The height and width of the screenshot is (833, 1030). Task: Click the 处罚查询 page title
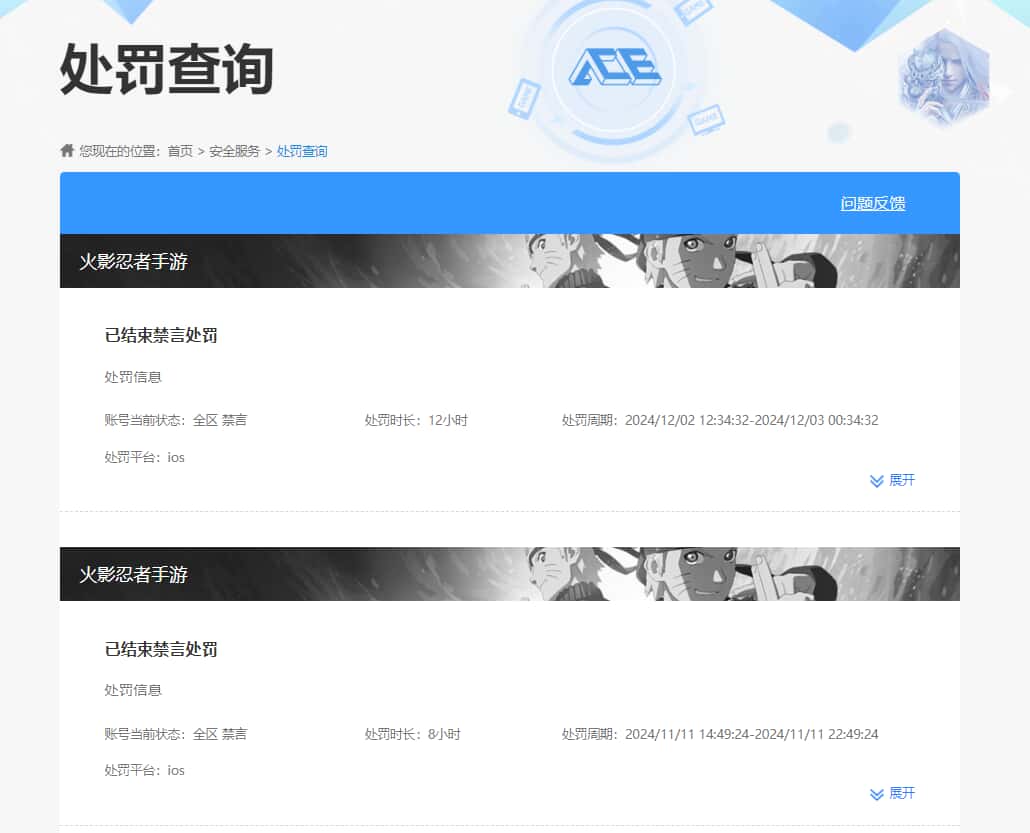click(166, 69)
